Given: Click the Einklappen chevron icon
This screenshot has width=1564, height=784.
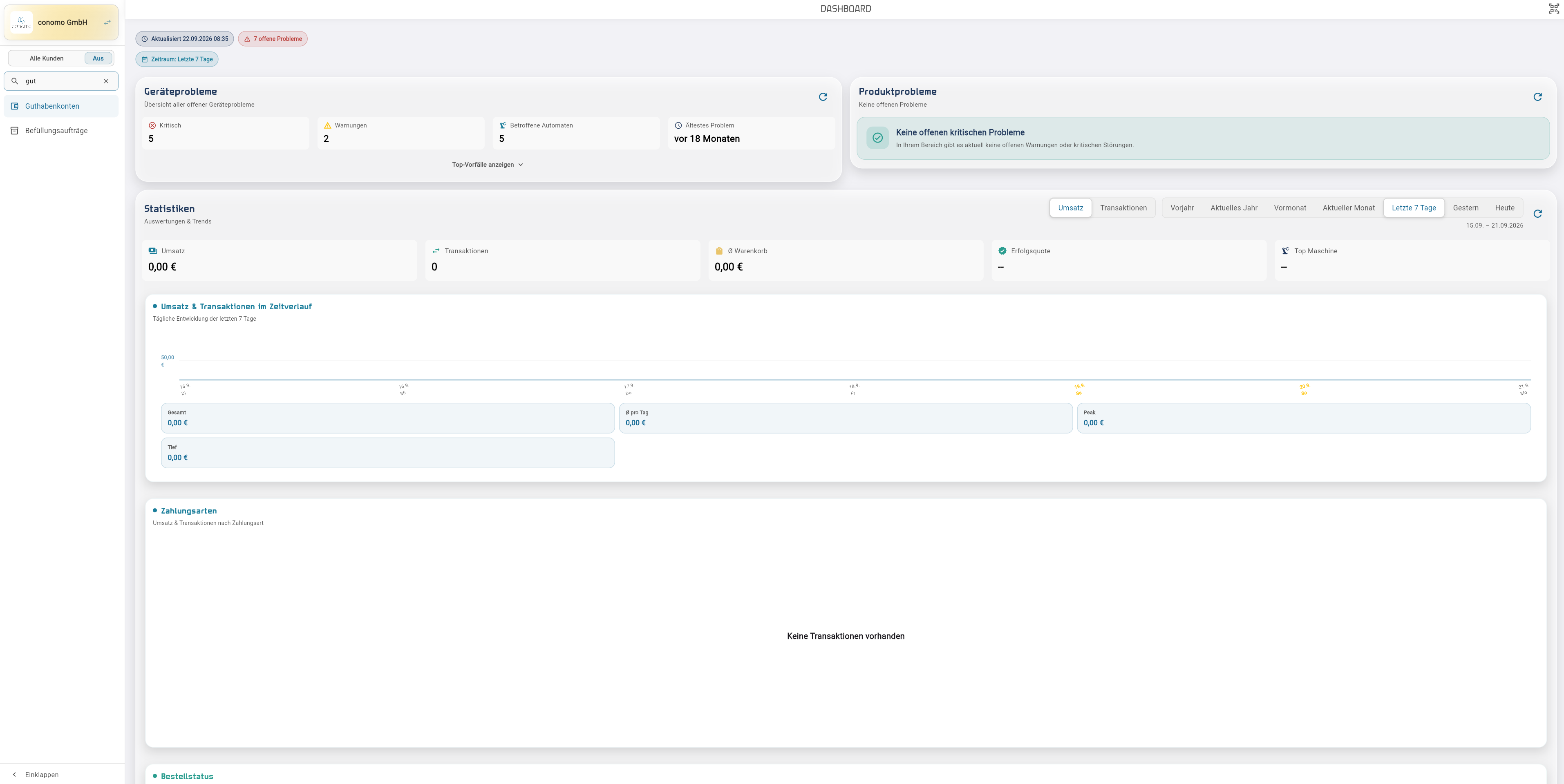Looking at the screenshot, I should click(15, 774).
